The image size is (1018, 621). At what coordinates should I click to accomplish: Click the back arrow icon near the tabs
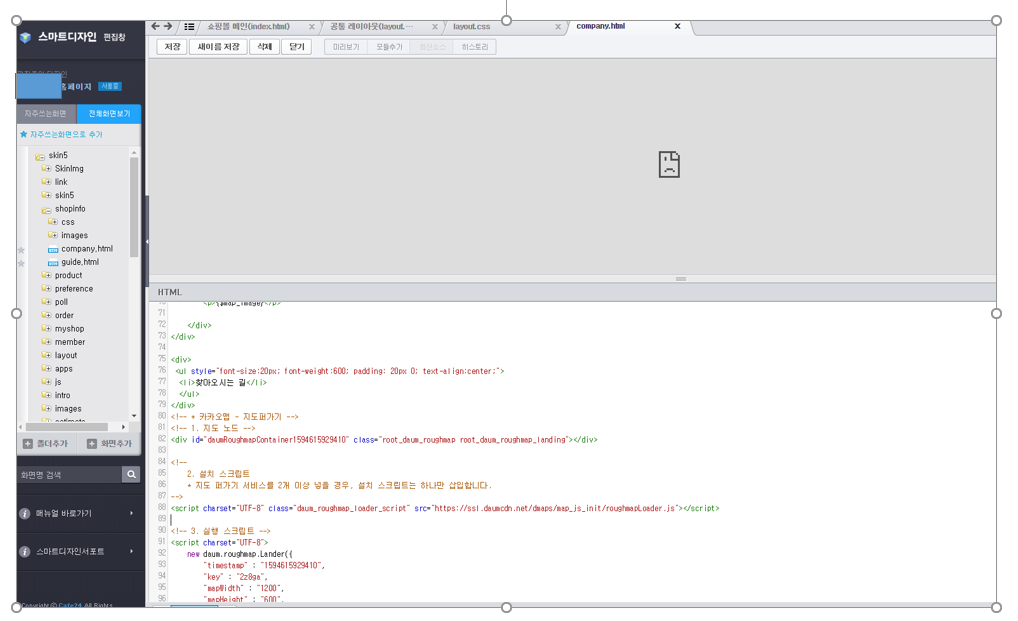pyautogui.click(x=155, y=27)
